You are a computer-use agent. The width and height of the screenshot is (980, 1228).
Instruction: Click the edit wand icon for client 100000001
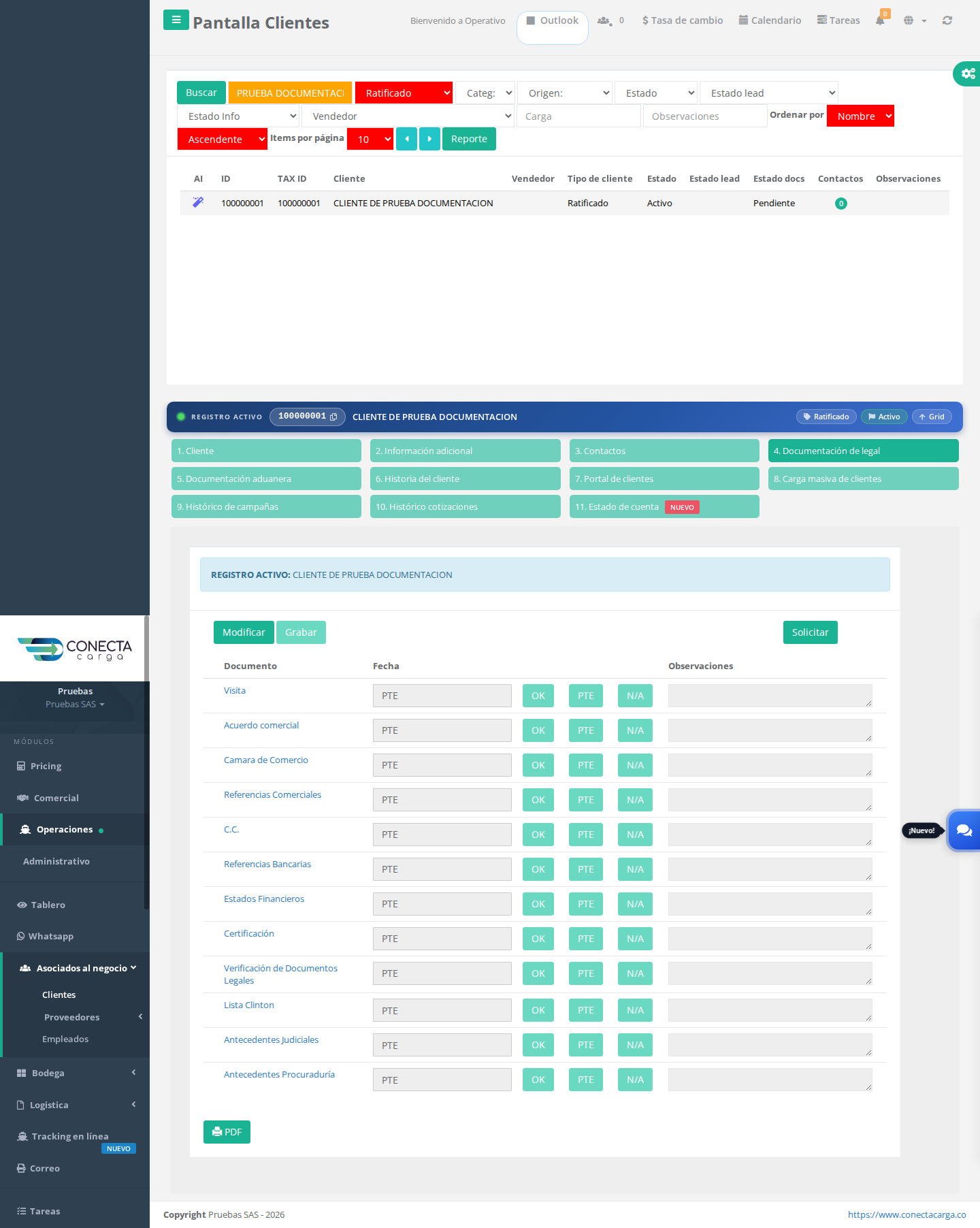[198, 202]
